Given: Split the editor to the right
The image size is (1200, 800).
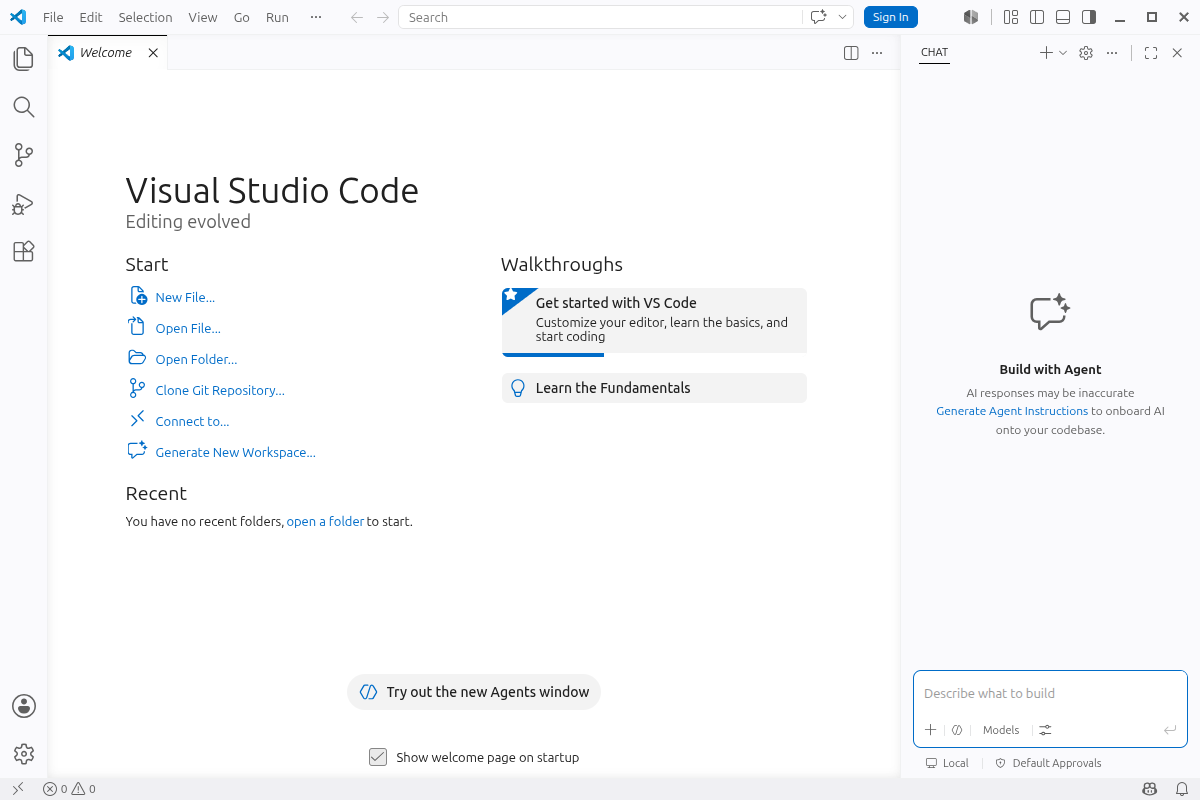Looking at the screenshot, I should pyautogui.click(x=851, y=53).
